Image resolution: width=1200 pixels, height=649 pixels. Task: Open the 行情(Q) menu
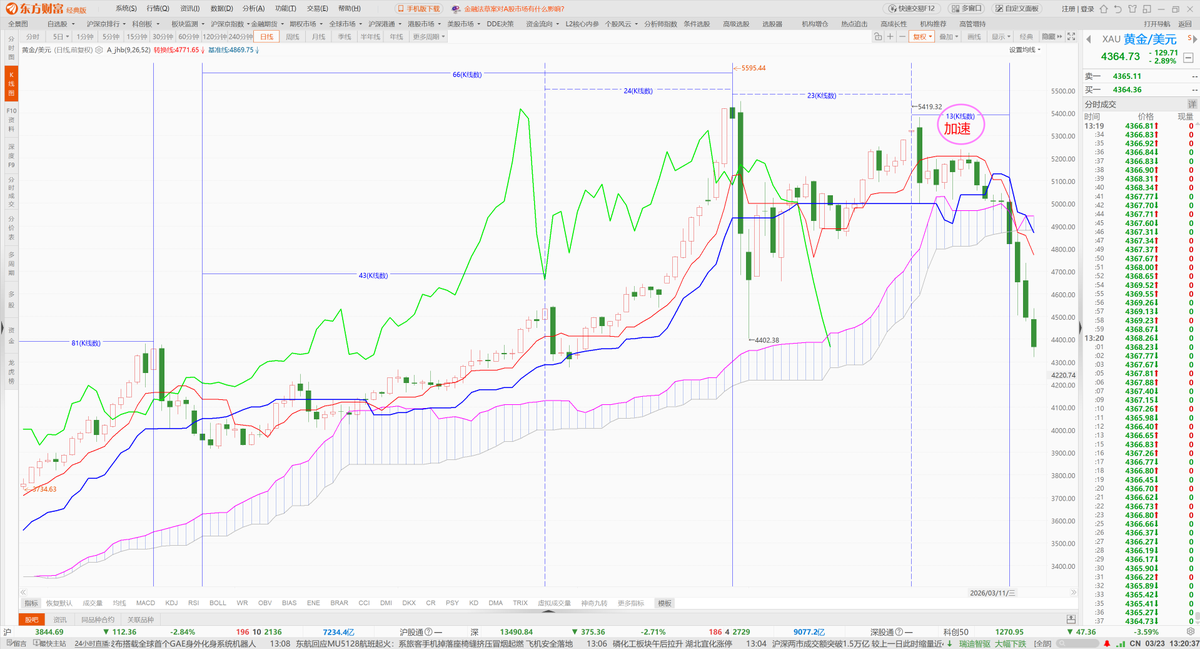coord(158,8)
